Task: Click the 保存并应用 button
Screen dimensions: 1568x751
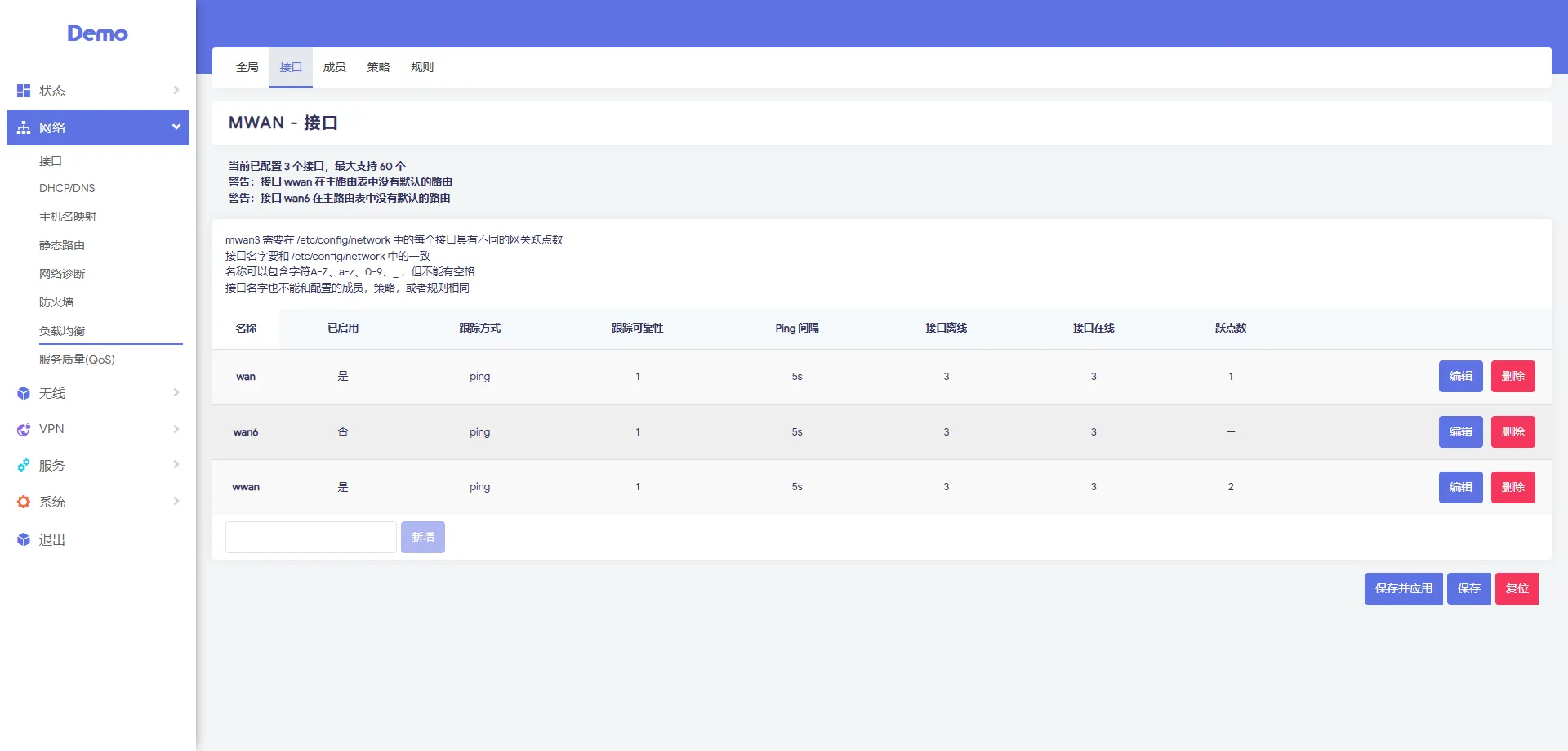Action: [1403, 588]
